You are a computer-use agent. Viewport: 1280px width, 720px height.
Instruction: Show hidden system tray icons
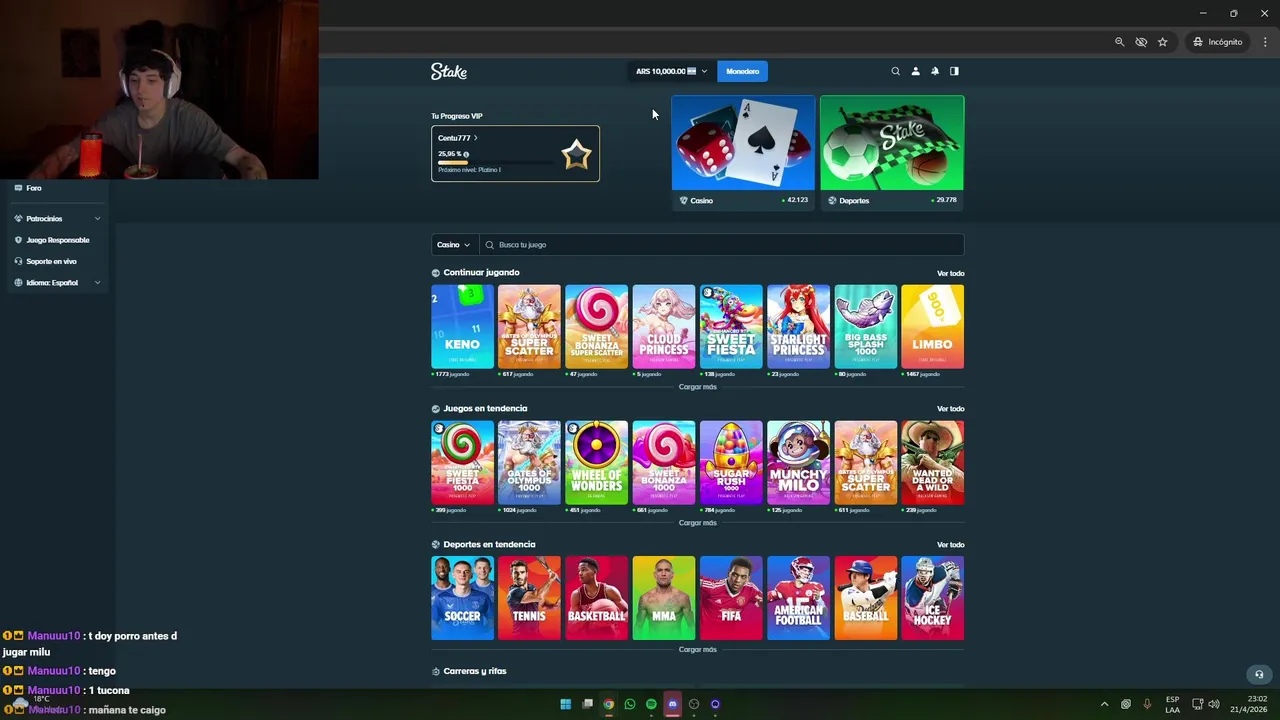[x=1104, y=704]
